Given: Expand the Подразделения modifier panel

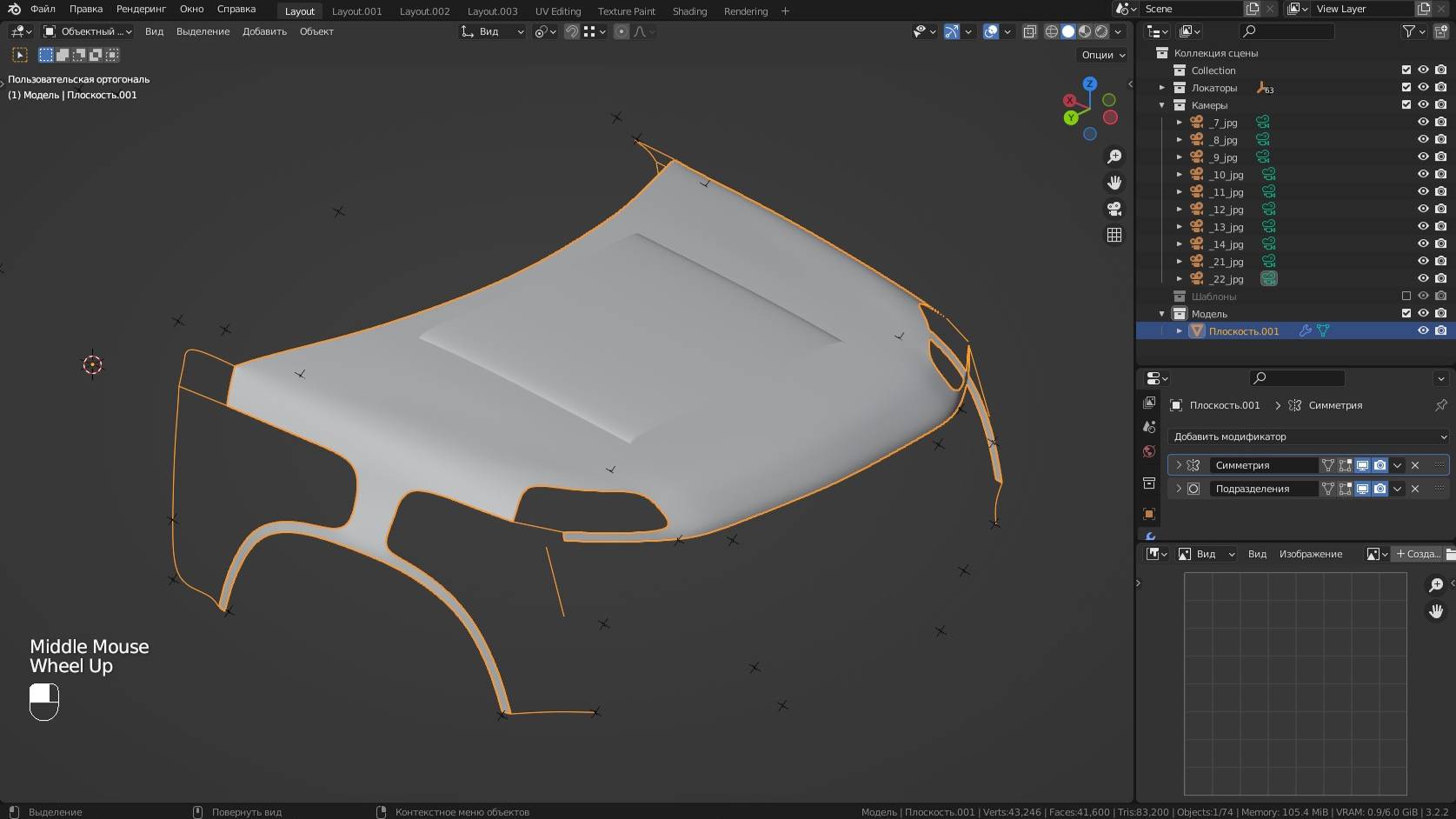Looking at the screenshot, I should click(x=1179, y=489).
